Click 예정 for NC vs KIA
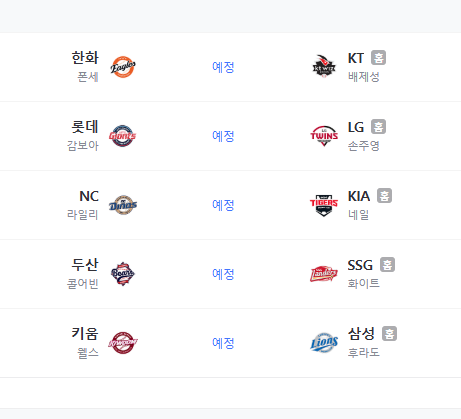 point(223,205)
